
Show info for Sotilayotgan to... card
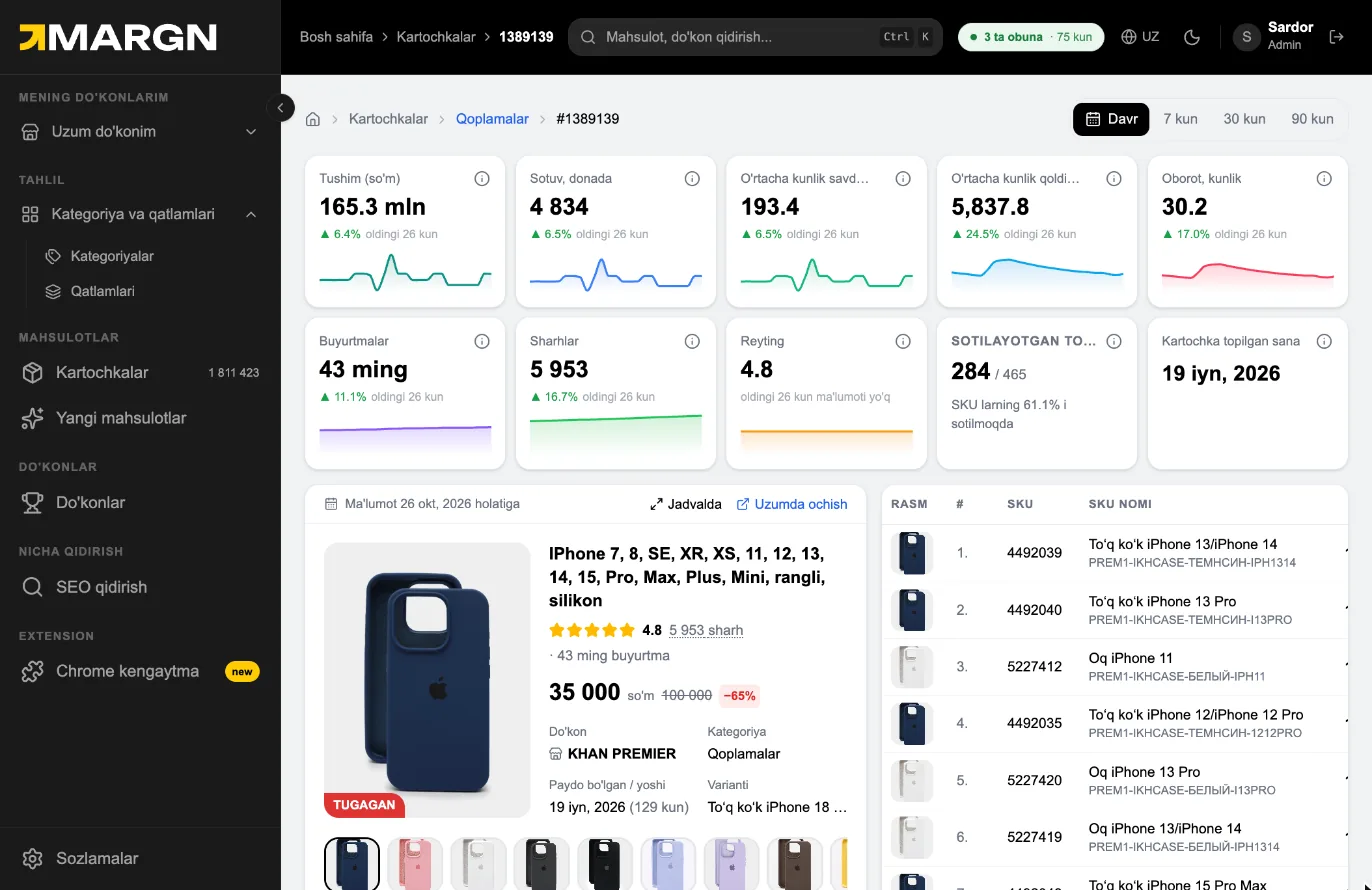[x=1114, y=342]
